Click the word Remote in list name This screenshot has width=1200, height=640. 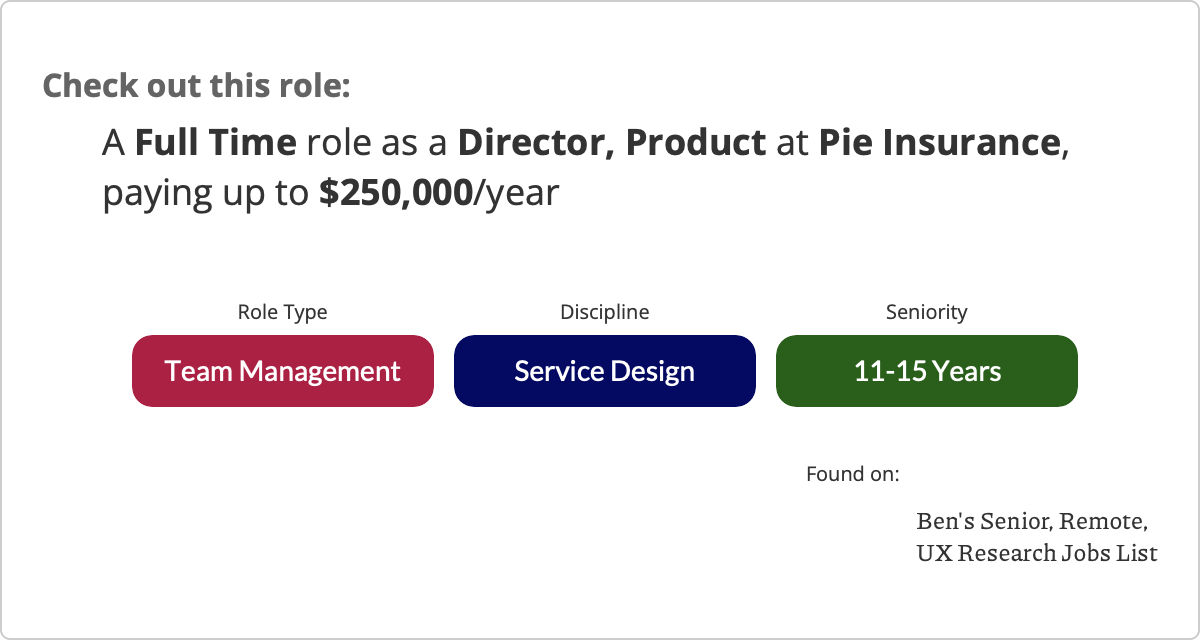coord(1104,521)
